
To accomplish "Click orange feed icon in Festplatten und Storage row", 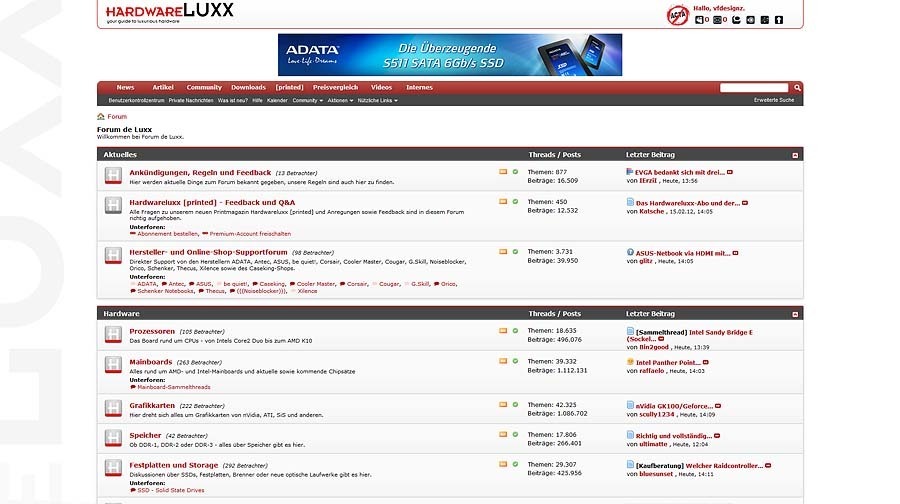I will pyautogui.click(x=503, y=464).
